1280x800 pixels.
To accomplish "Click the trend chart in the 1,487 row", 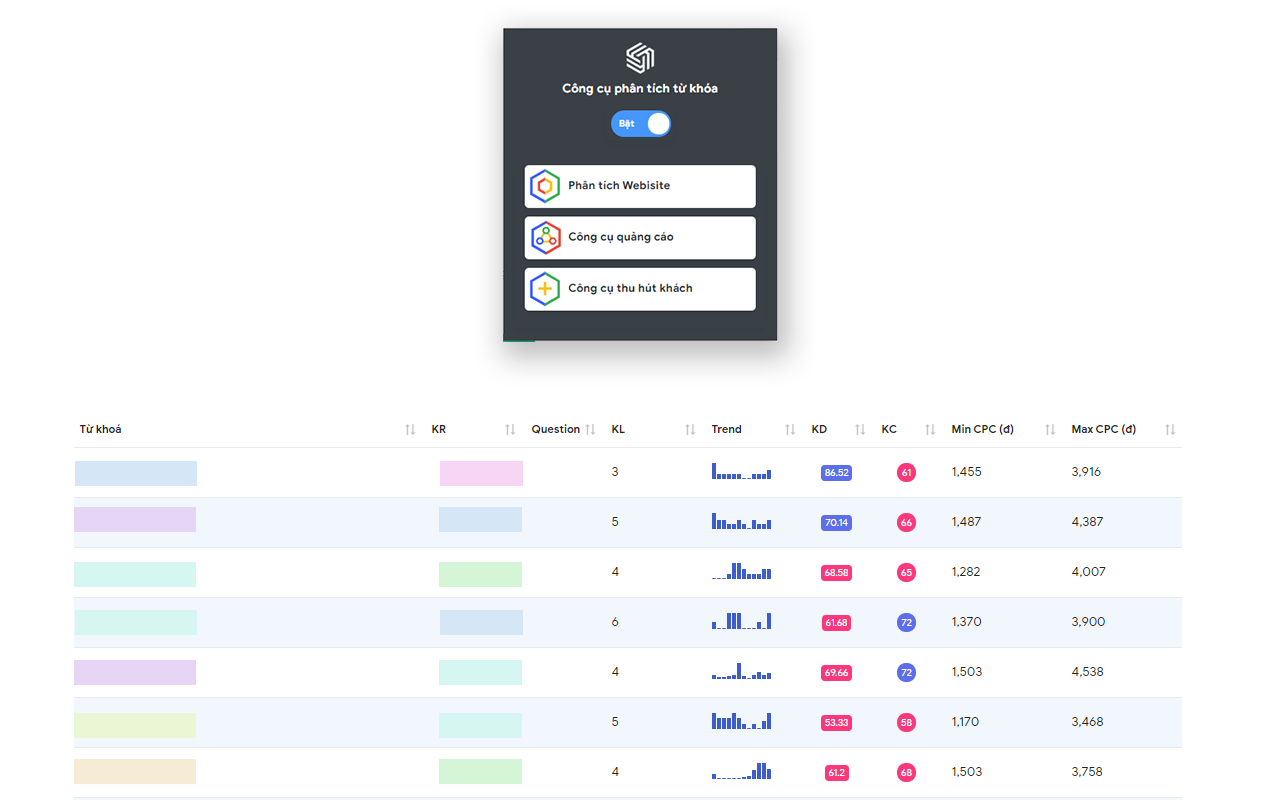I will click(x=741, y=521).
